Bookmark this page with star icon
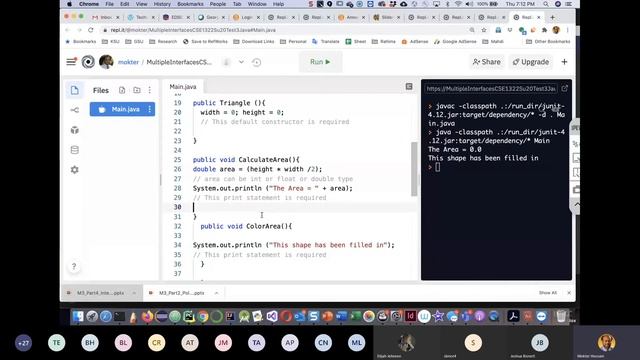Image resolution: width=640 pixels, height=360 pixels. 484,30
